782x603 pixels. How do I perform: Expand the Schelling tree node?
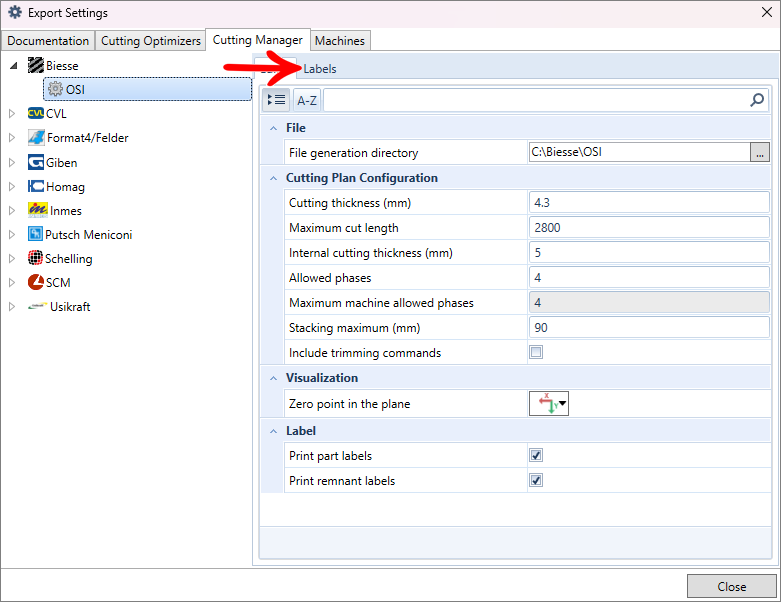[12, 258]
